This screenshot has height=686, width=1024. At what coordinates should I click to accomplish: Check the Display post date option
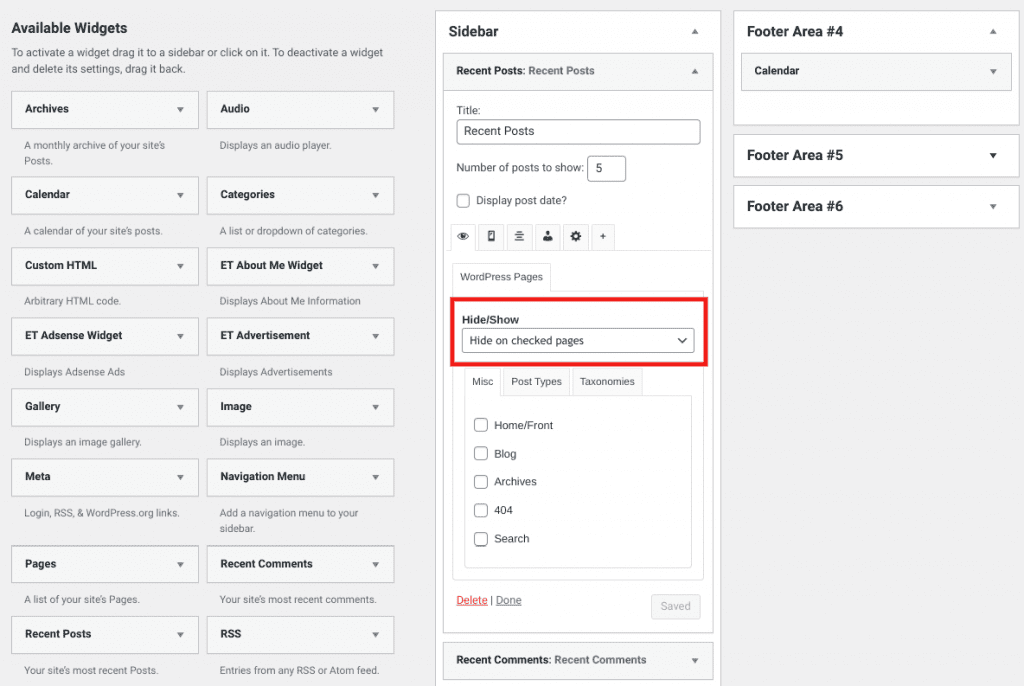463,200
